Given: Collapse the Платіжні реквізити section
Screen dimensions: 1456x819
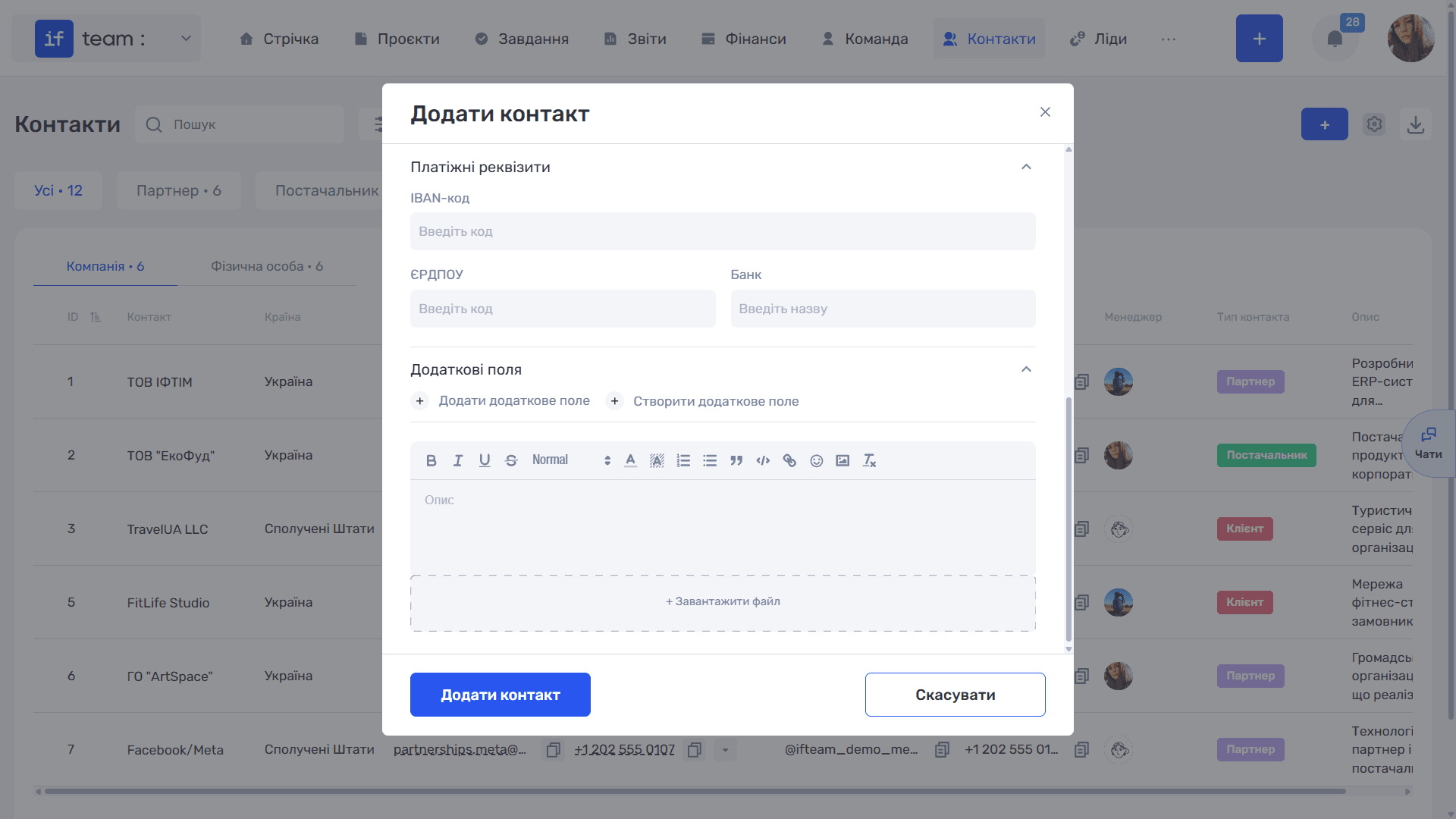Looking at the screenshot, I should click(1026, 167).
